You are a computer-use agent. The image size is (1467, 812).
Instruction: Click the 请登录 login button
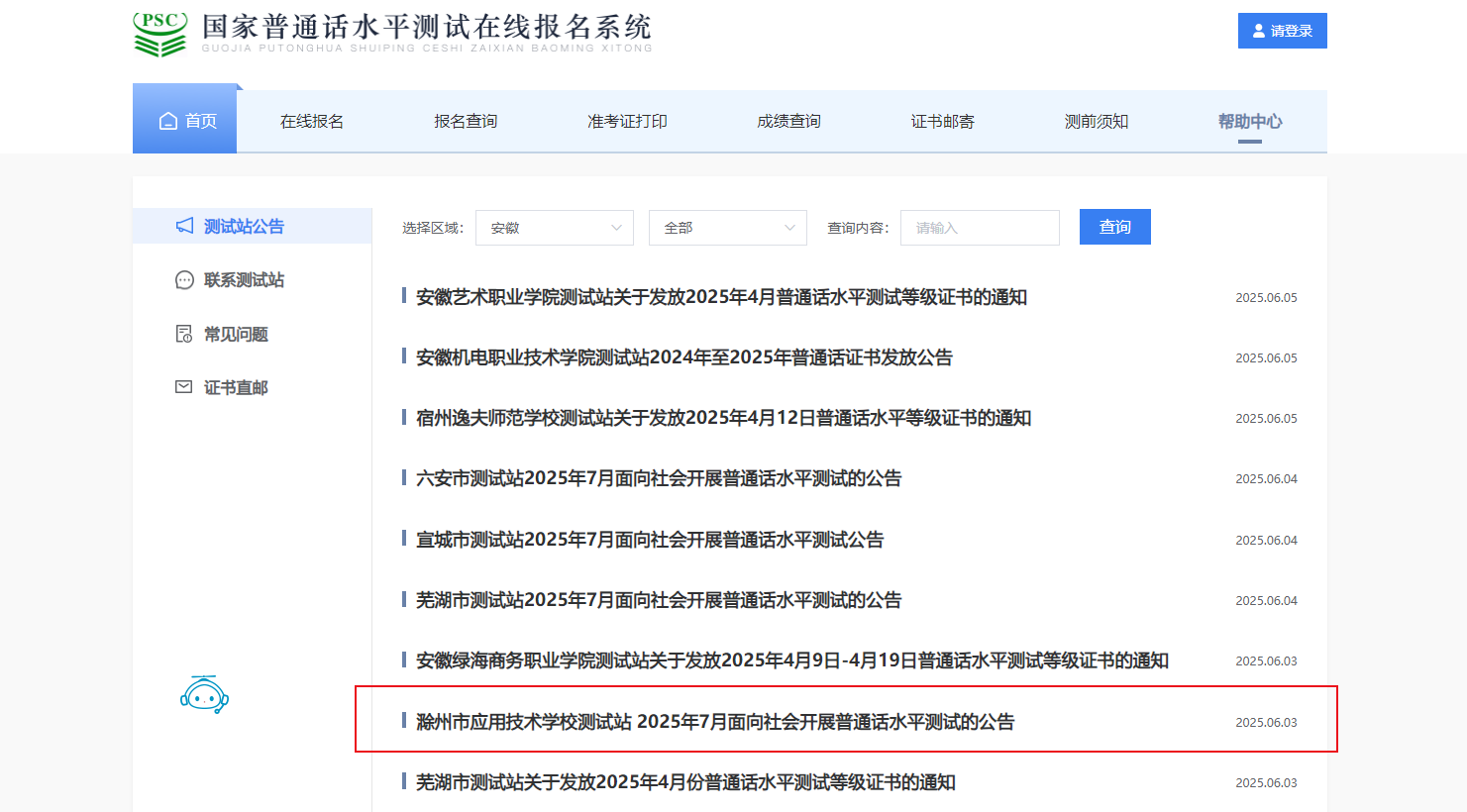click(1283, 31)
